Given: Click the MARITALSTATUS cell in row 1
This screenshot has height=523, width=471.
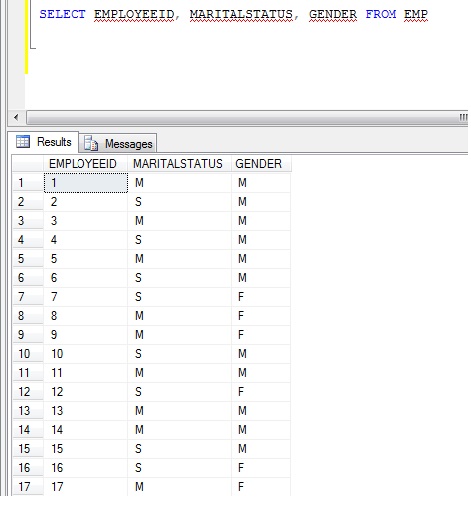Looking at the screenshot, I should click(179, 183).
